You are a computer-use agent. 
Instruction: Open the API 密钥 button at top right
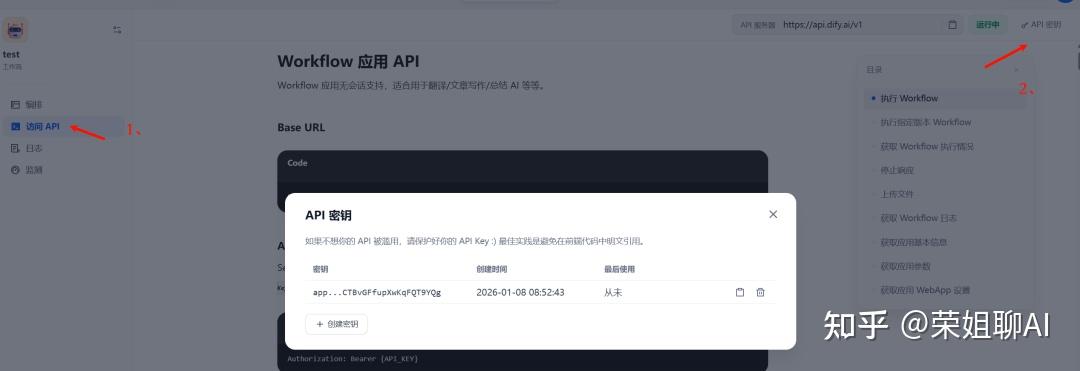click(1041, 25)
